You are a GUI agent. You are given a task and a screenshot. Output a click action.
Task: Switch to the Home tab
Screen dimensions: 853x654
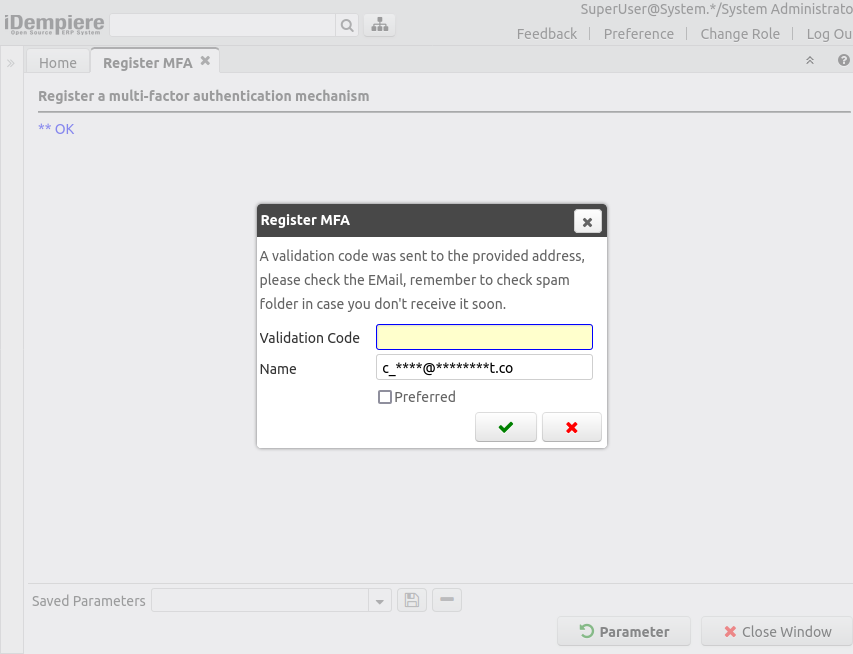pyautogui.click(x=58, y=62)
